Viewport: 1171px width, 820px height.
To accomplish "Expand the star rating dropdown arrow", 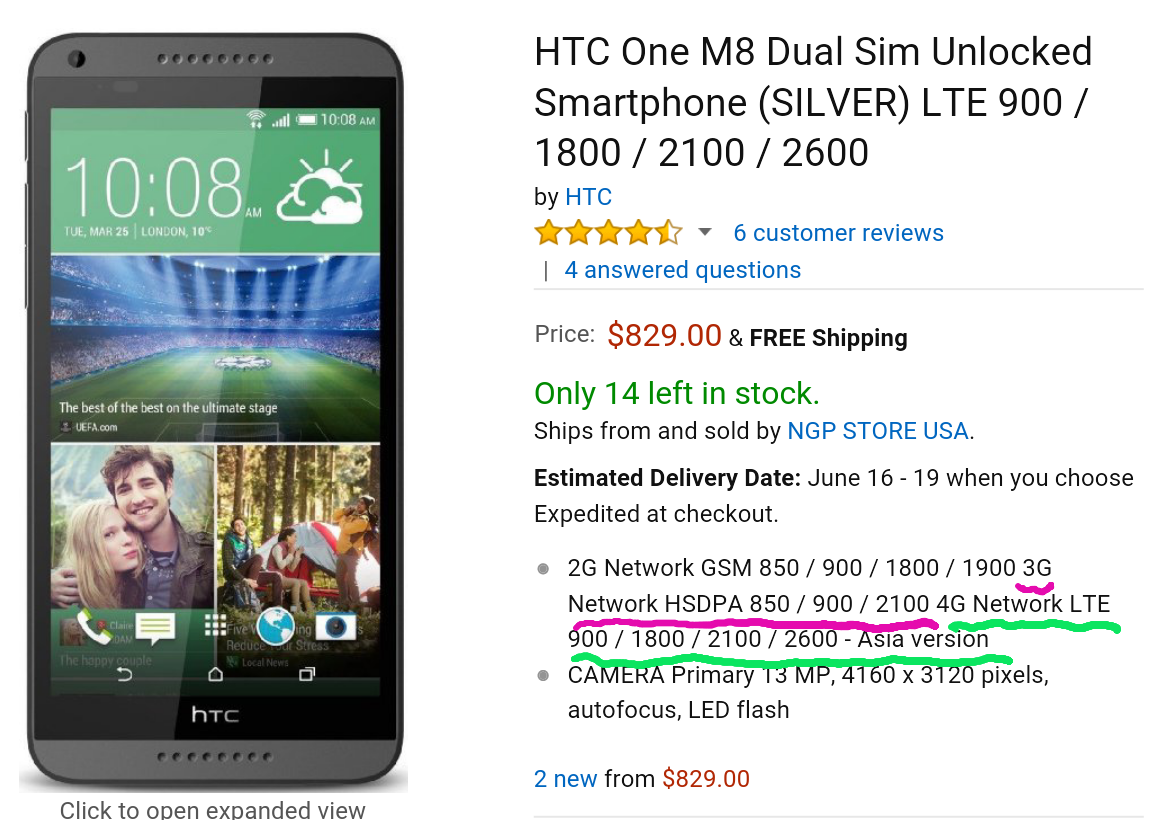I will coord(704,232).
